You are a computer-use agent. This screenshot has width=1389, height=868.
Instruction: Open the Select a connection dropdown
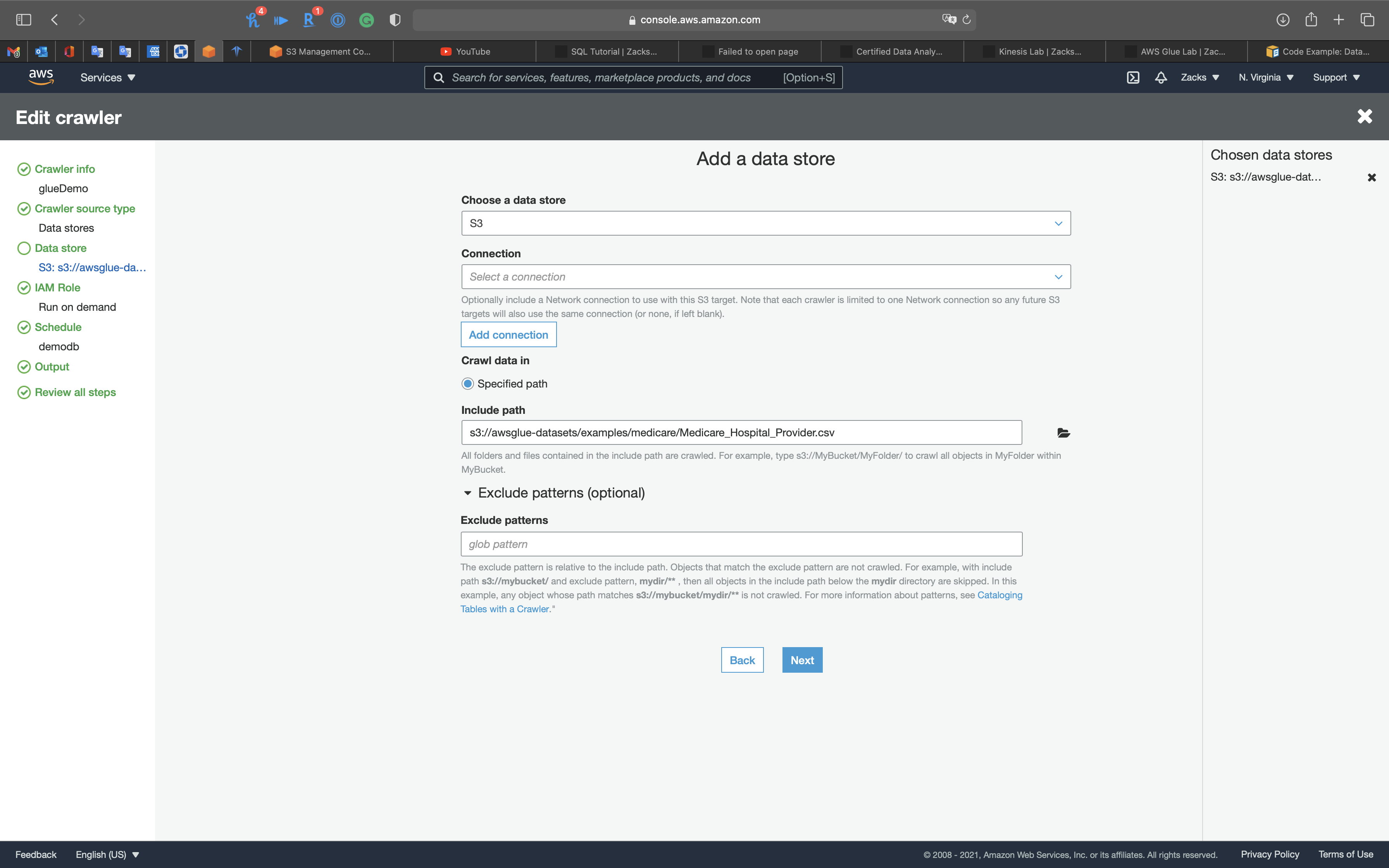(766, 277)
